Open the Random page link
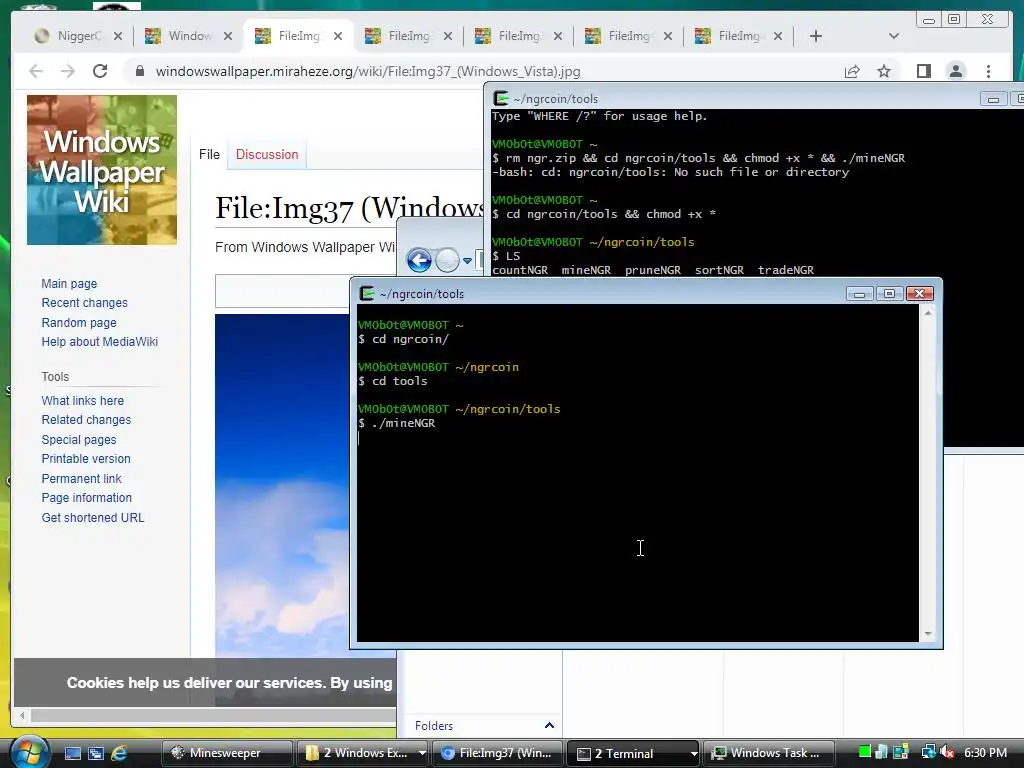Image resolution: width=1024 pixels, height=768 pixels. pyautogui.click(x=79, y=322)
